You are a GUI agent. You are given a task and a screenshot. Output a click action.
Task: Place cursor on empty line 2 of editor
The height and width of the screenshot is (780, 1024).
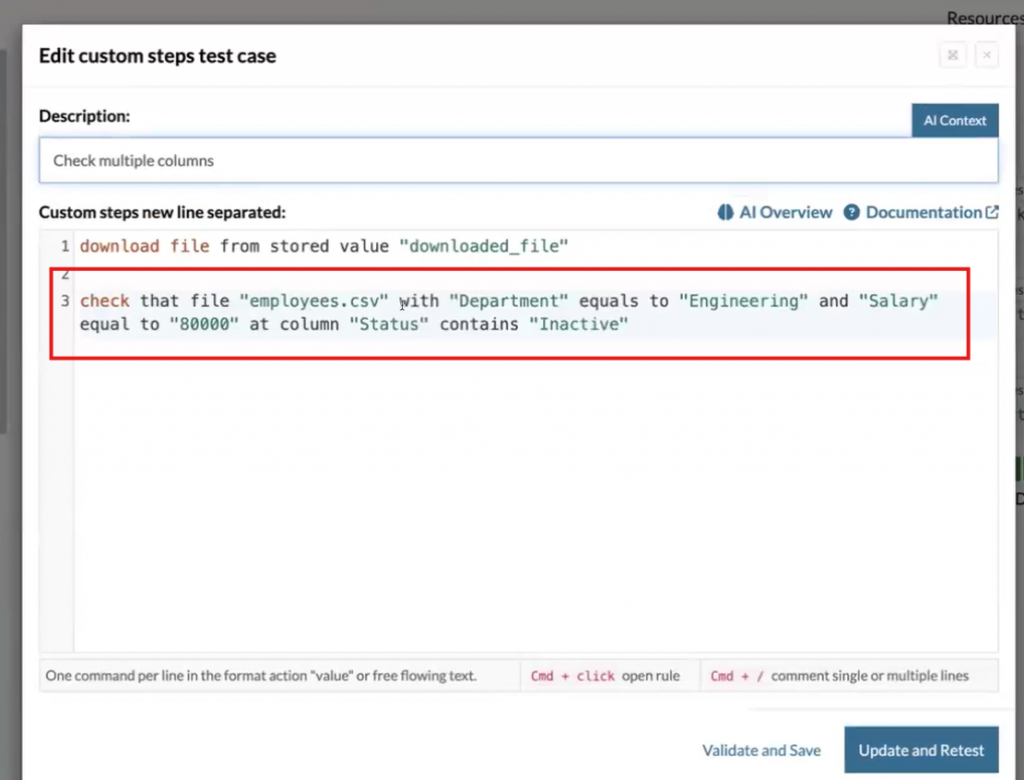coord(300,273)
